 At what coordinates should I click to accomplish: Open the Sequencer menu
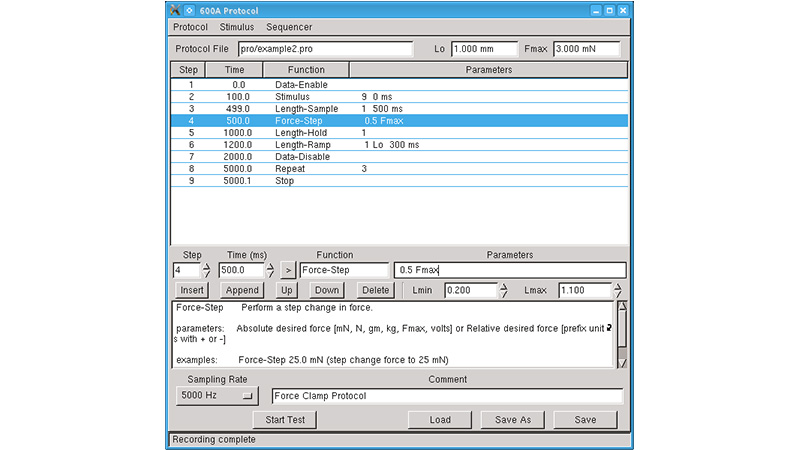pyautogui.click(x=289, y=27)
